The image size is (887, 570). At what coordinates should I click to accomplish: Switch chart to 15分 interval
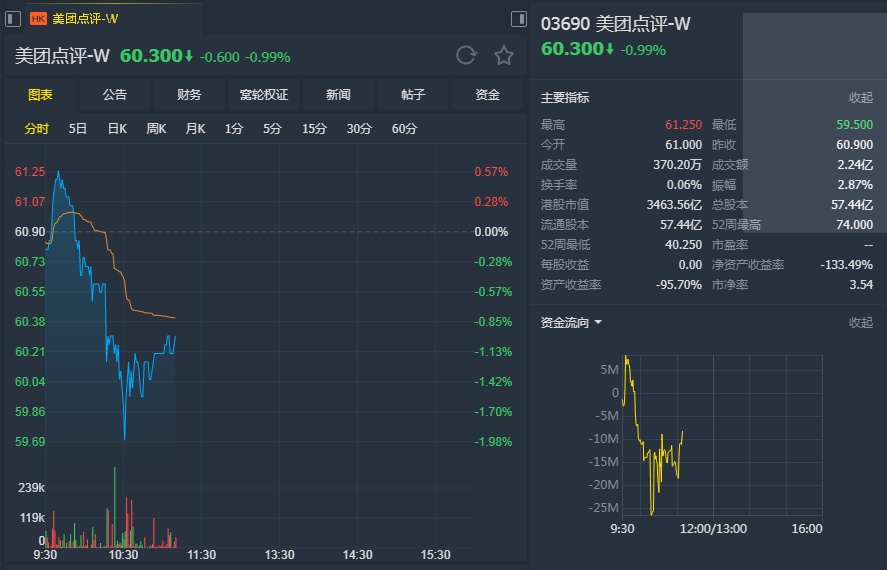pos(314,128)
